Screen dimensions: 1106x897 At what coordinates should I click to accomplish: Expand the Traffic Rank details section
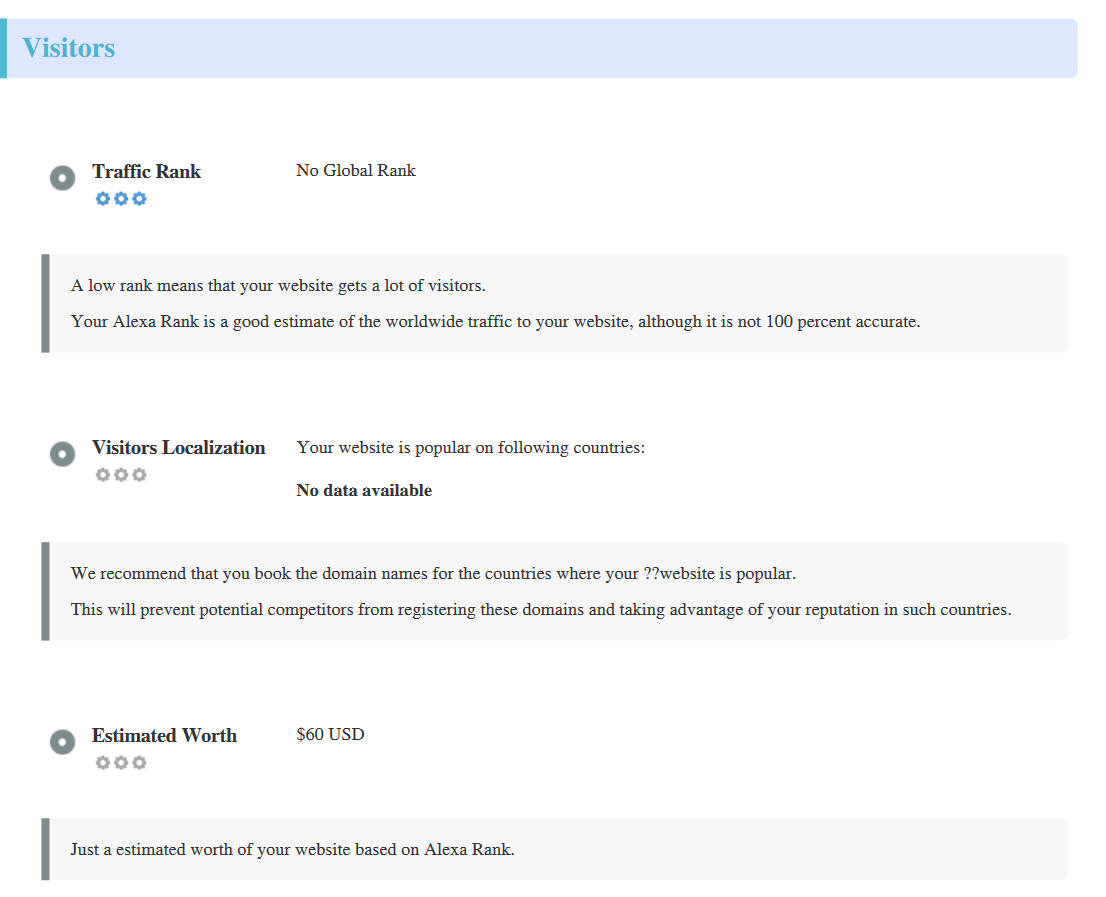coord(146,171)
